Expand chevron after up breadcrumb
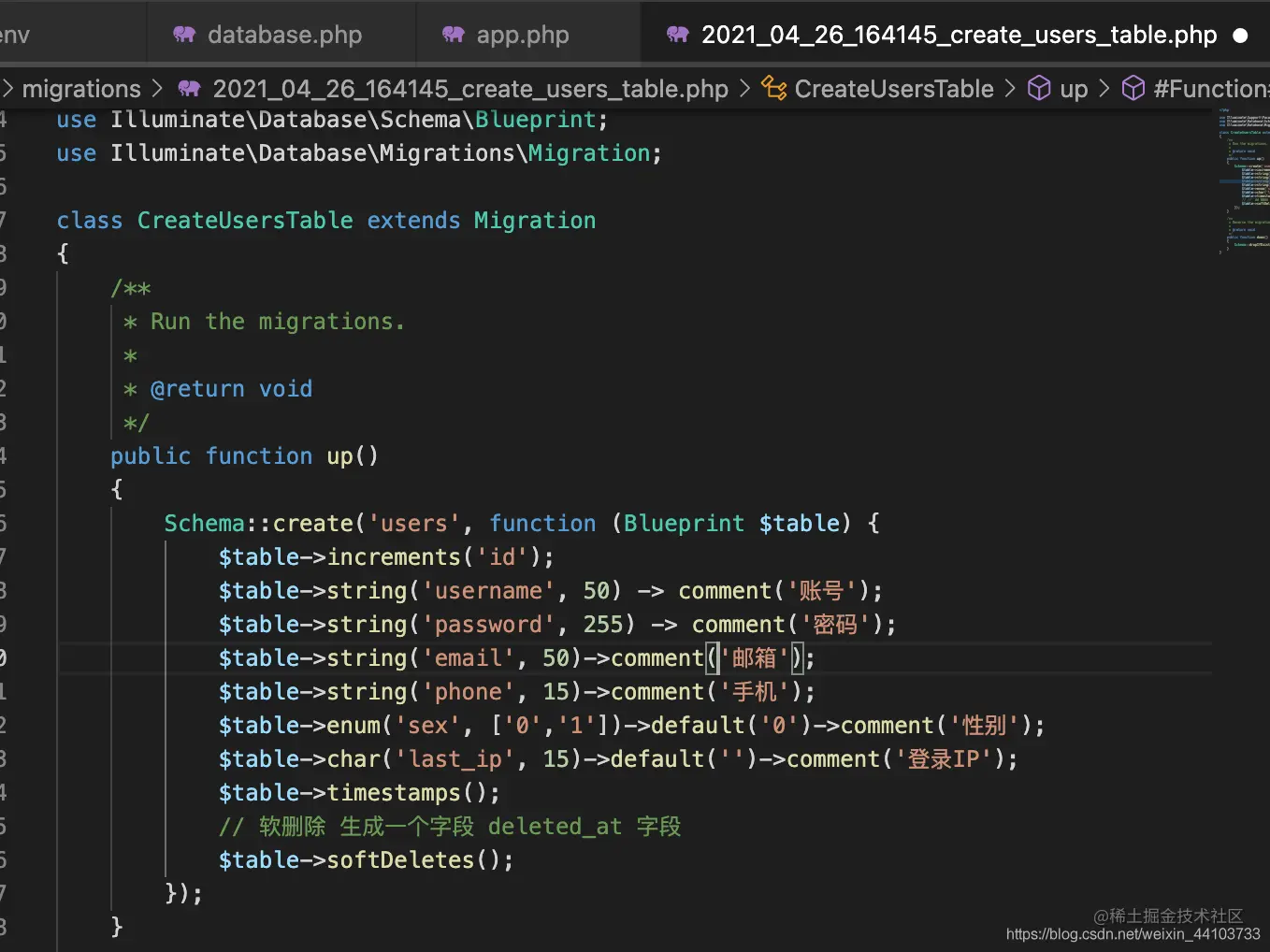The width and height of the screenshot is (1270, 952). 1104,89
